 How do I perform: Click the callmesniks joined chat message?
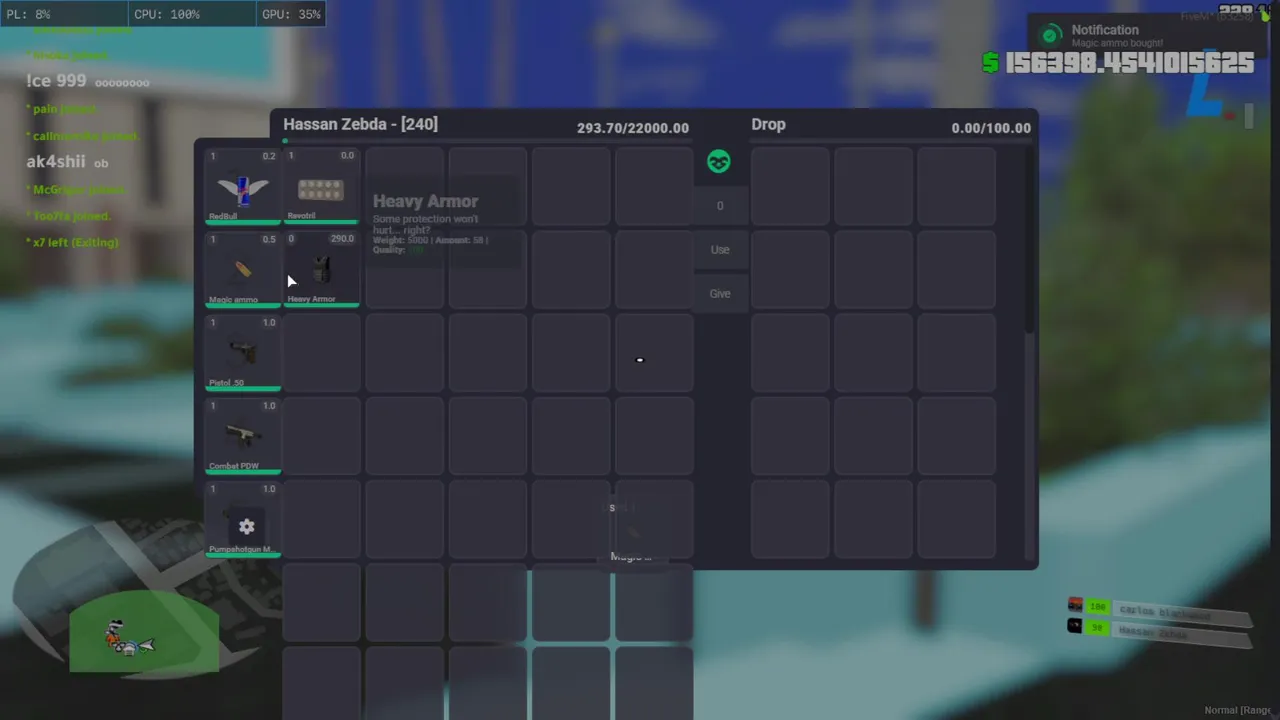click(x=83, y=136)
